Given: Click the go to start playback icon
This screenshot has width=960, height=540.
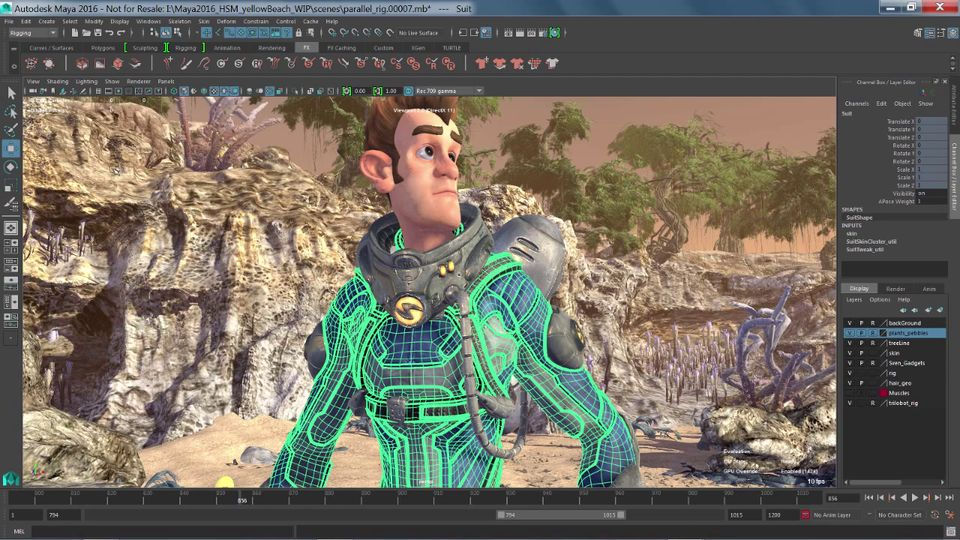Looking at the screenshot, I should tap(869, 498).
